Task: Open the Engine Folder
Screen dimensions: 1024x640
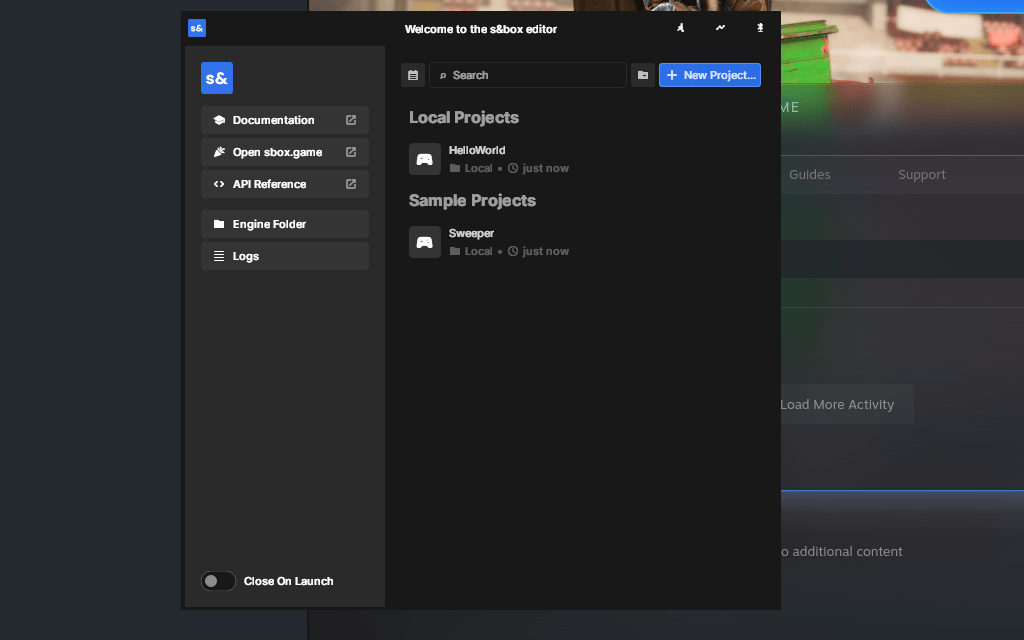Action: tap(285, 224)
